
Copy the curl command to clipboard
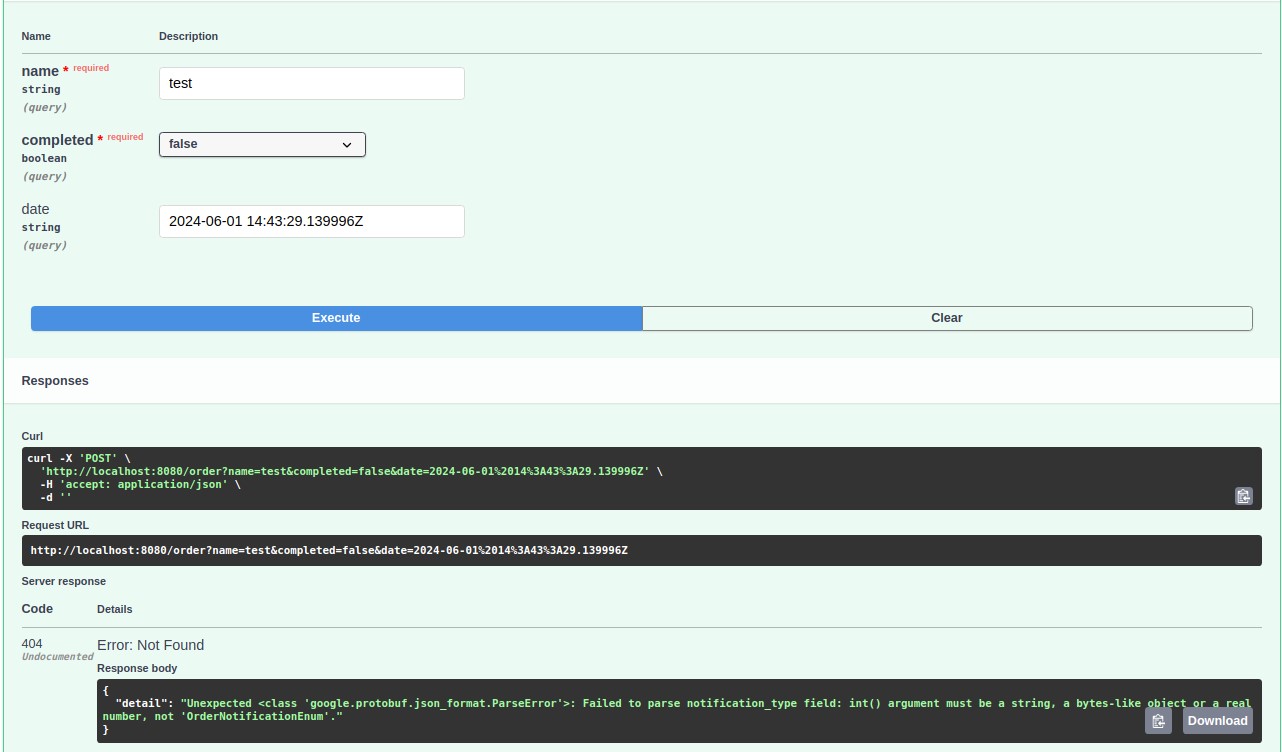[1243, 496]
